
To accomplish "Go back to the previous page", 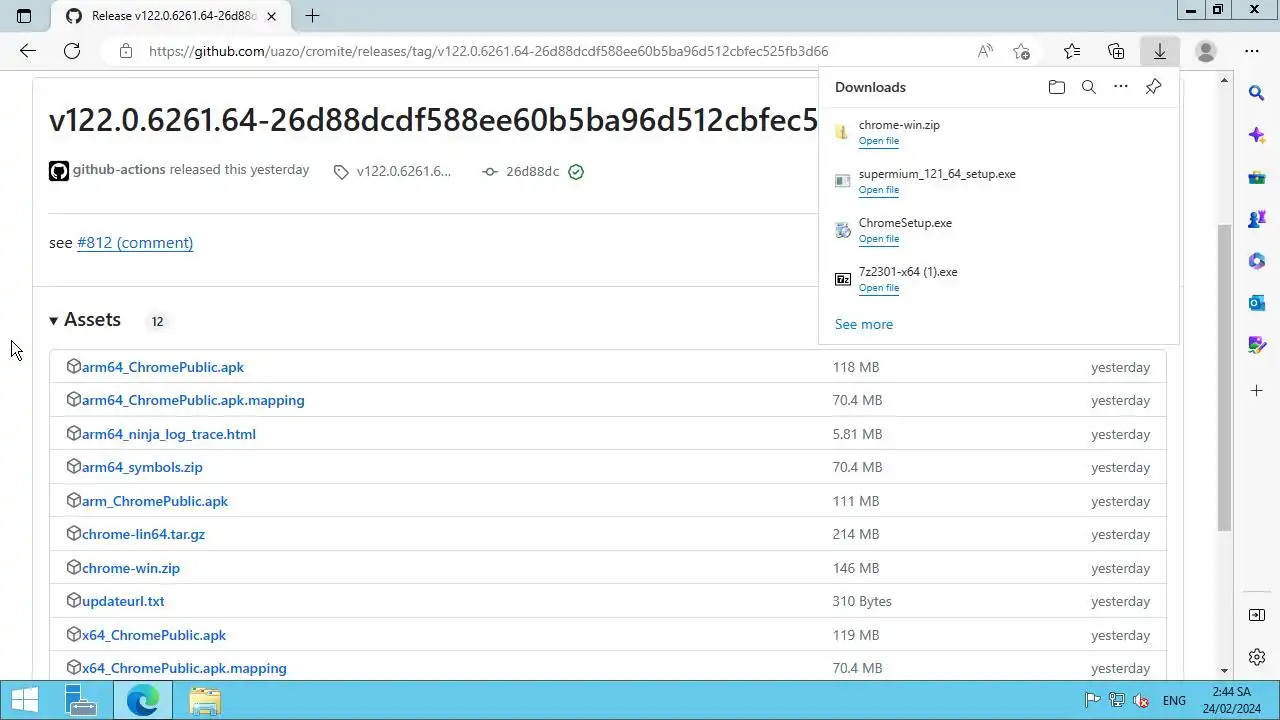I will pyautogui.click(x=28, y=51).
